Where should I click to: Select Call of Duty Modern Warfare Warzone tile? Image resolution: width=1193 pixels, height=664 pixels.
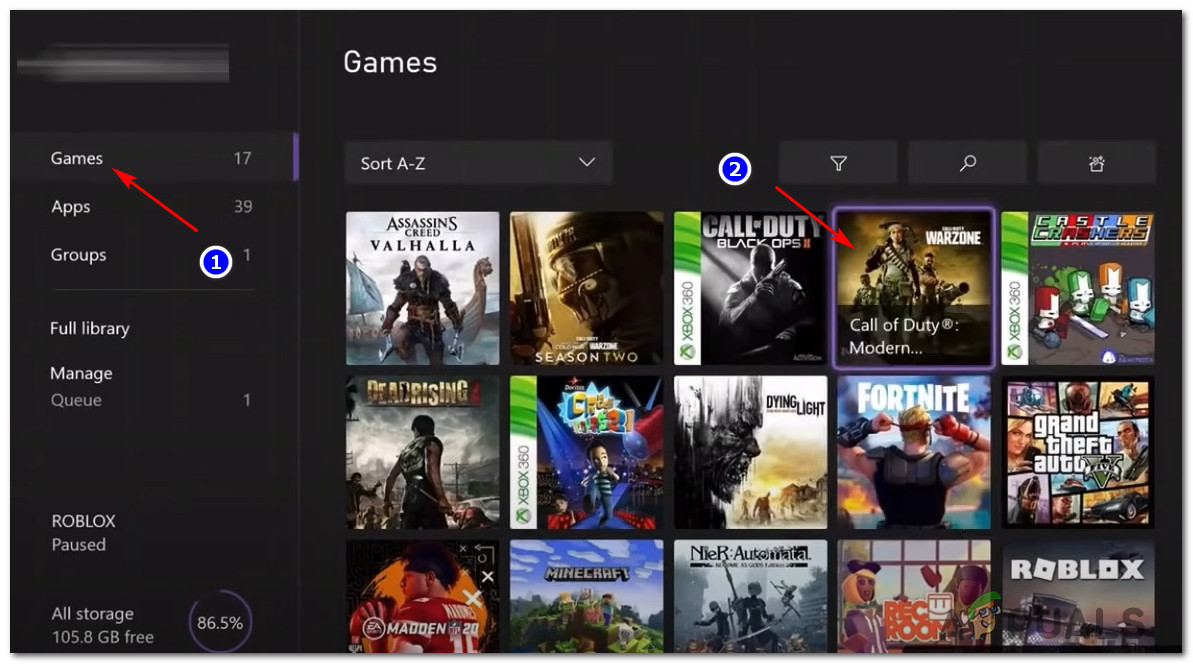pyautogui.click(x=914, y=288)
